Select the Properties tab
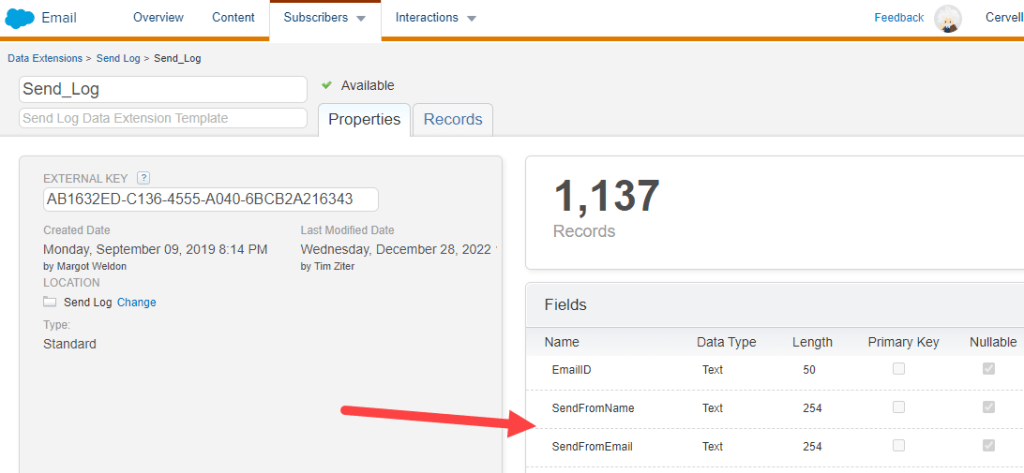 [x=364, y=119]
